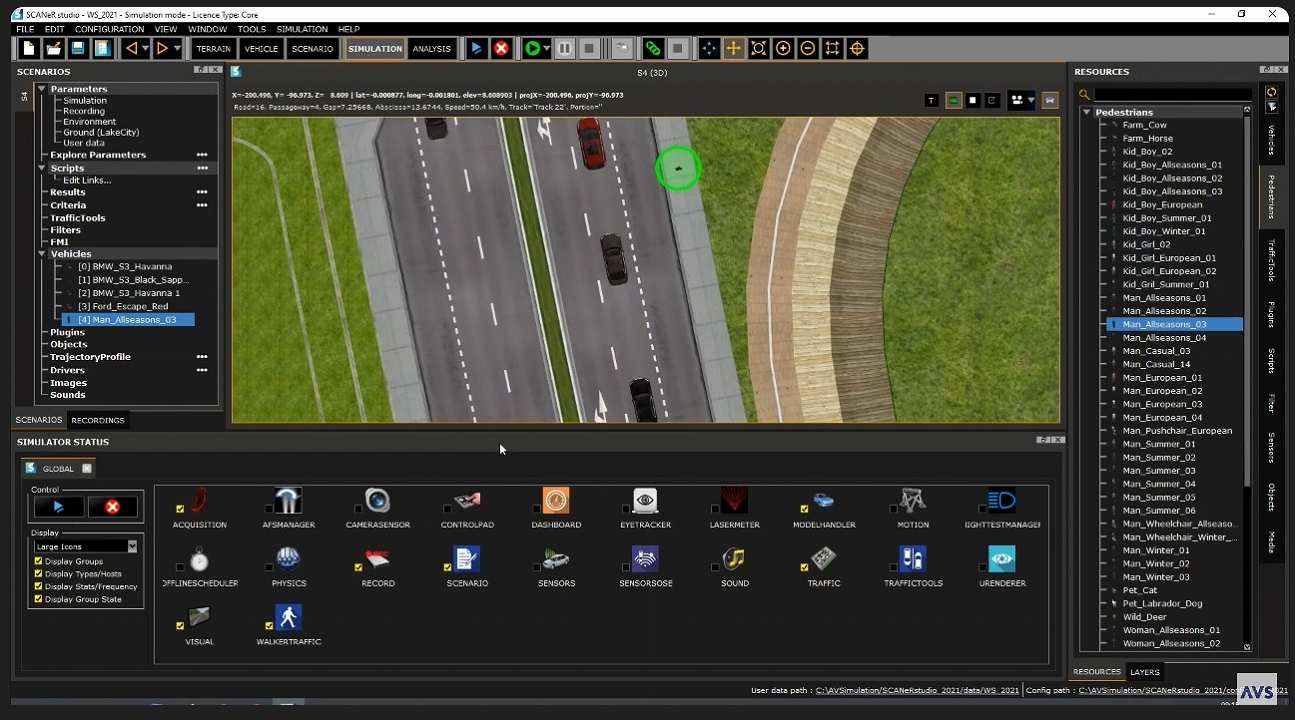Collapse the Pedestrians resource group
Screen dimensions: 1295x720
(x=1086, y=112)
